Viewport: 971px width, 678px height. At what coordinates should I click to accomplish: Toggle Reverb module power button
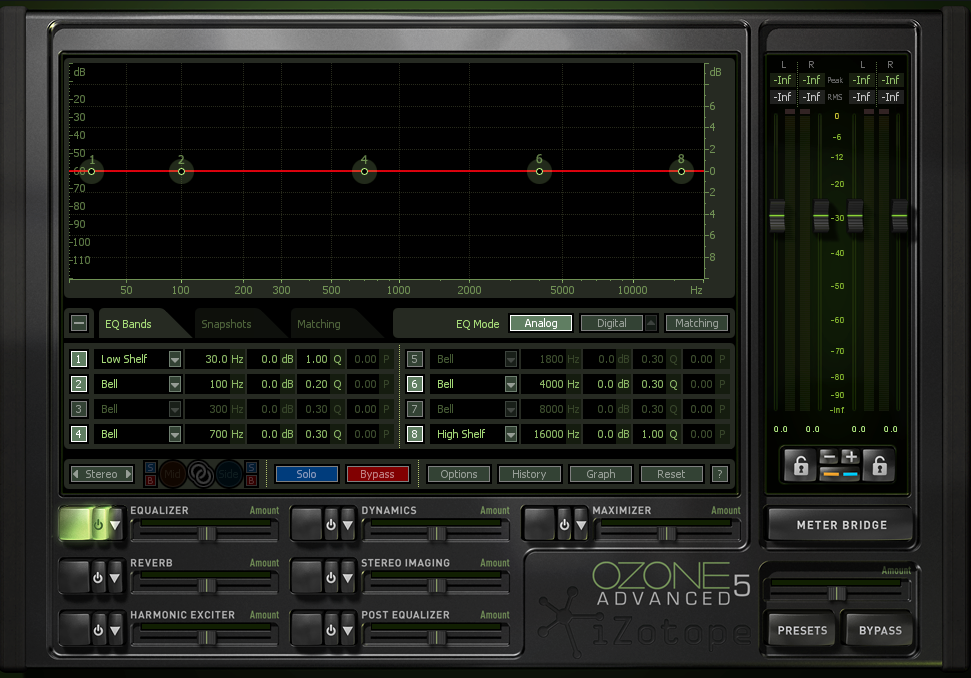[x=98, y=578]
